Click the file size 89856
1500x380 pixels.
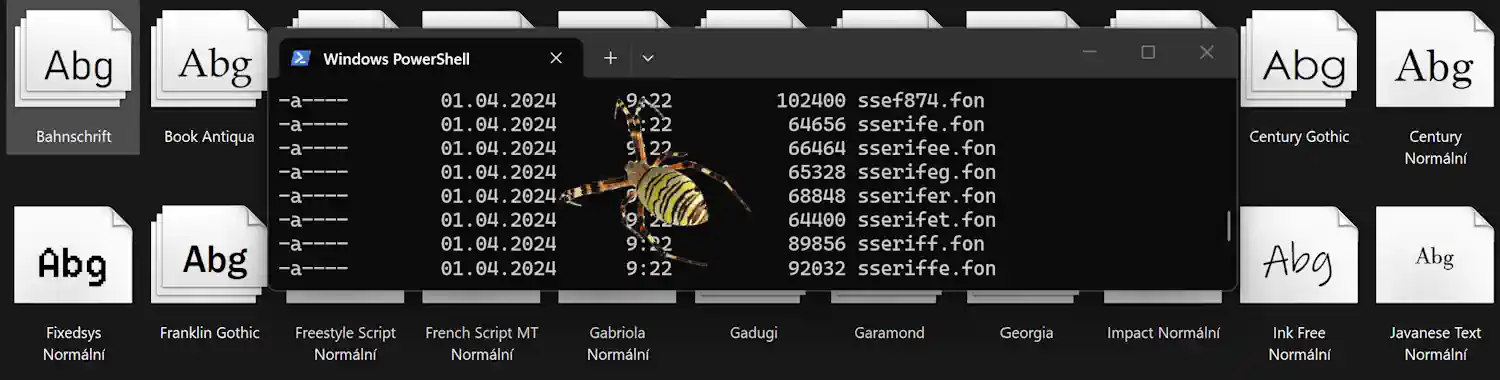(816, 244)
